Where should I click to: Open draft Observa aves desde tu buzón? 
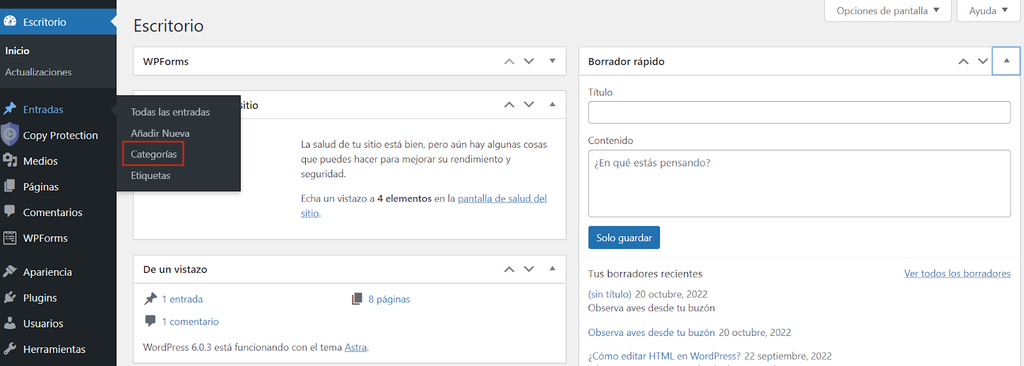pyautogui.click(x=652, y=332)
